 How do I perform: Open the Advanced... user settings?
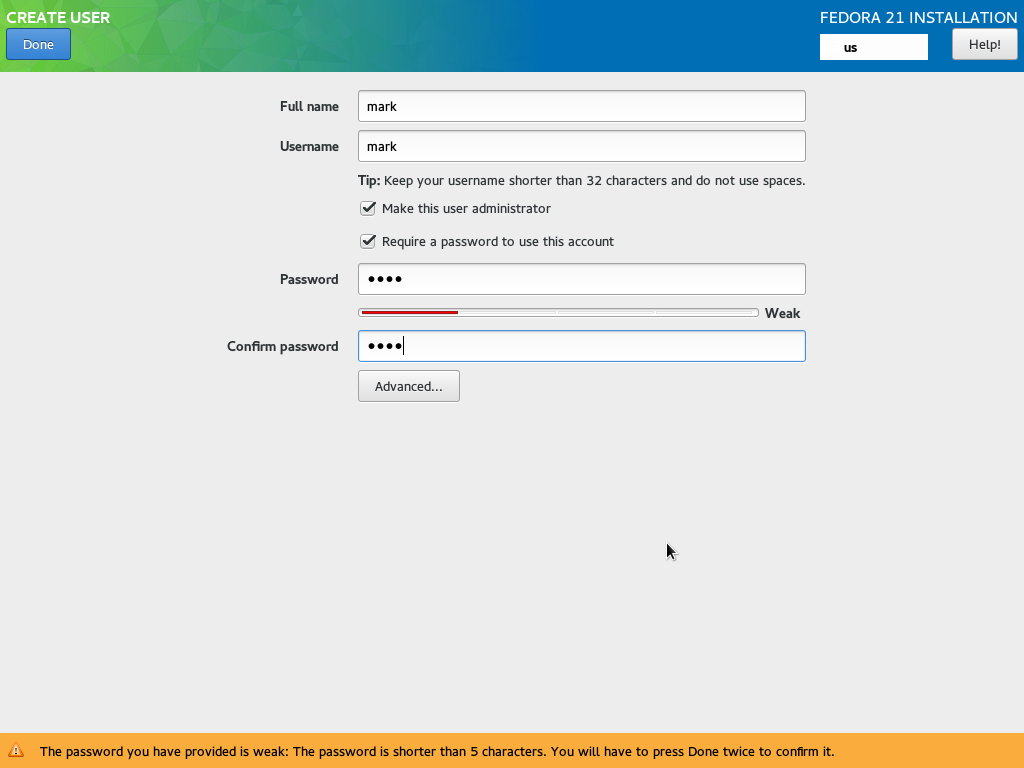(x=408, y=387)
